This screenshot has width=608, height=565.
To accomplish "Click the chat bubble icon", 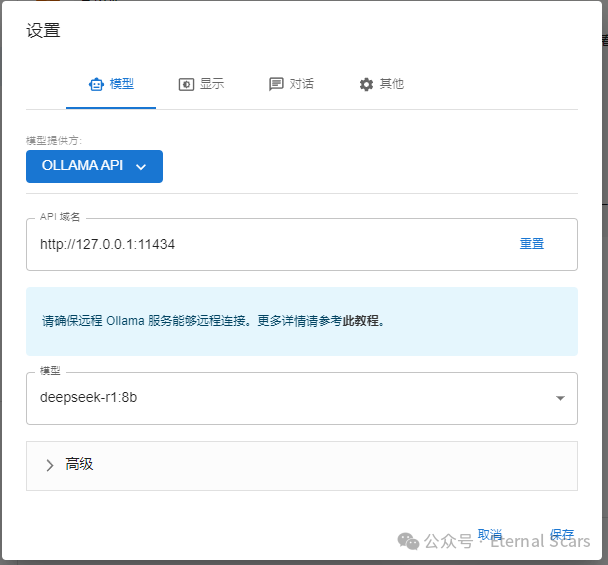I will click(276, 84).
